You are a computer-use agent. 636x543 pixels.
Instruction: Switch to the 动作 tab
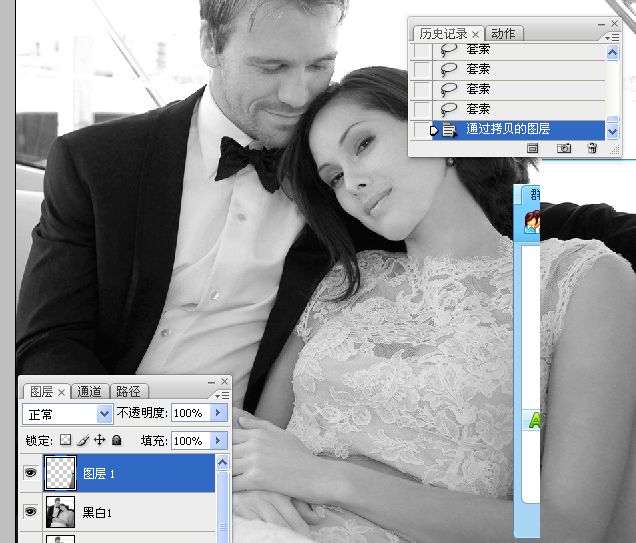pyautogui.click(x=503, y=34)
